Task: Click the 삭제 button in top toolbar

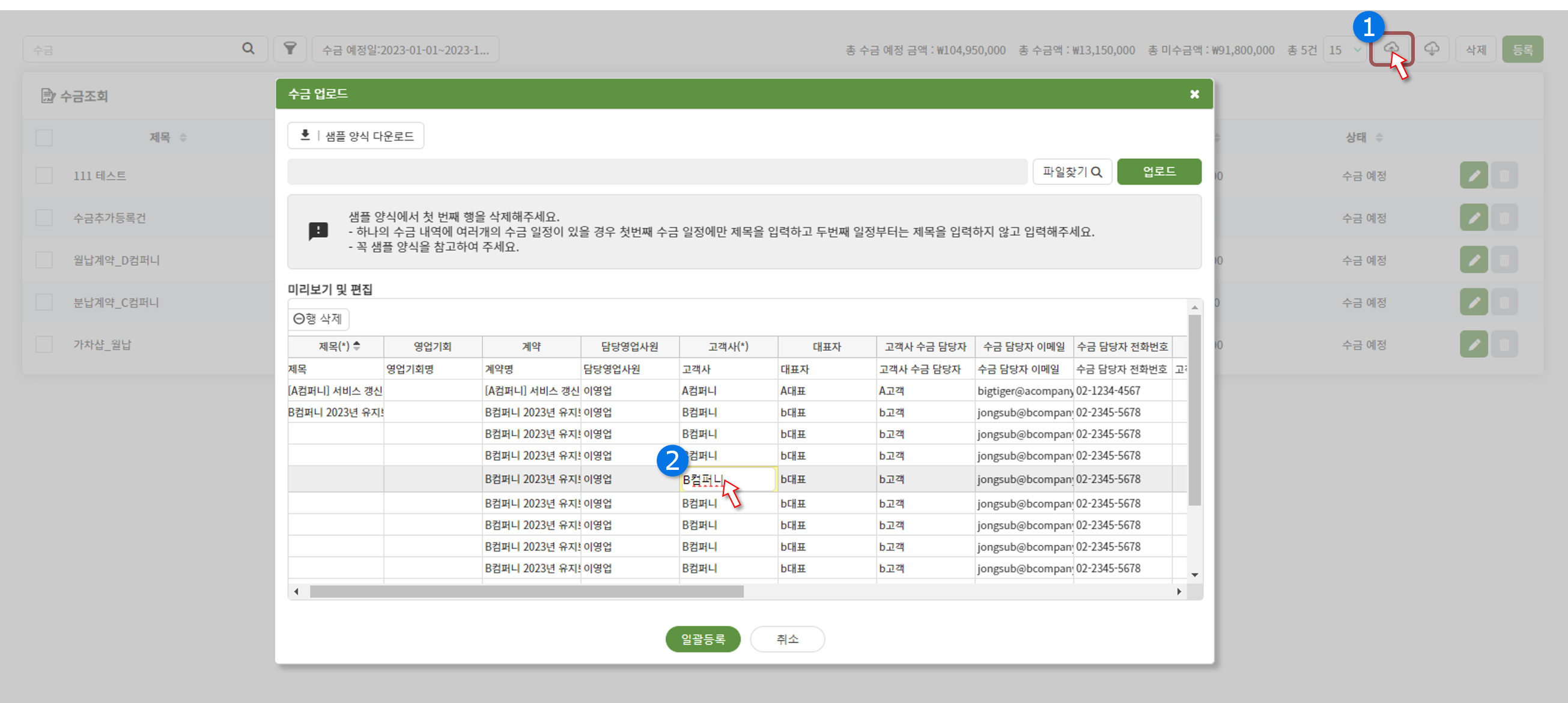Action: click(1475, 50)
